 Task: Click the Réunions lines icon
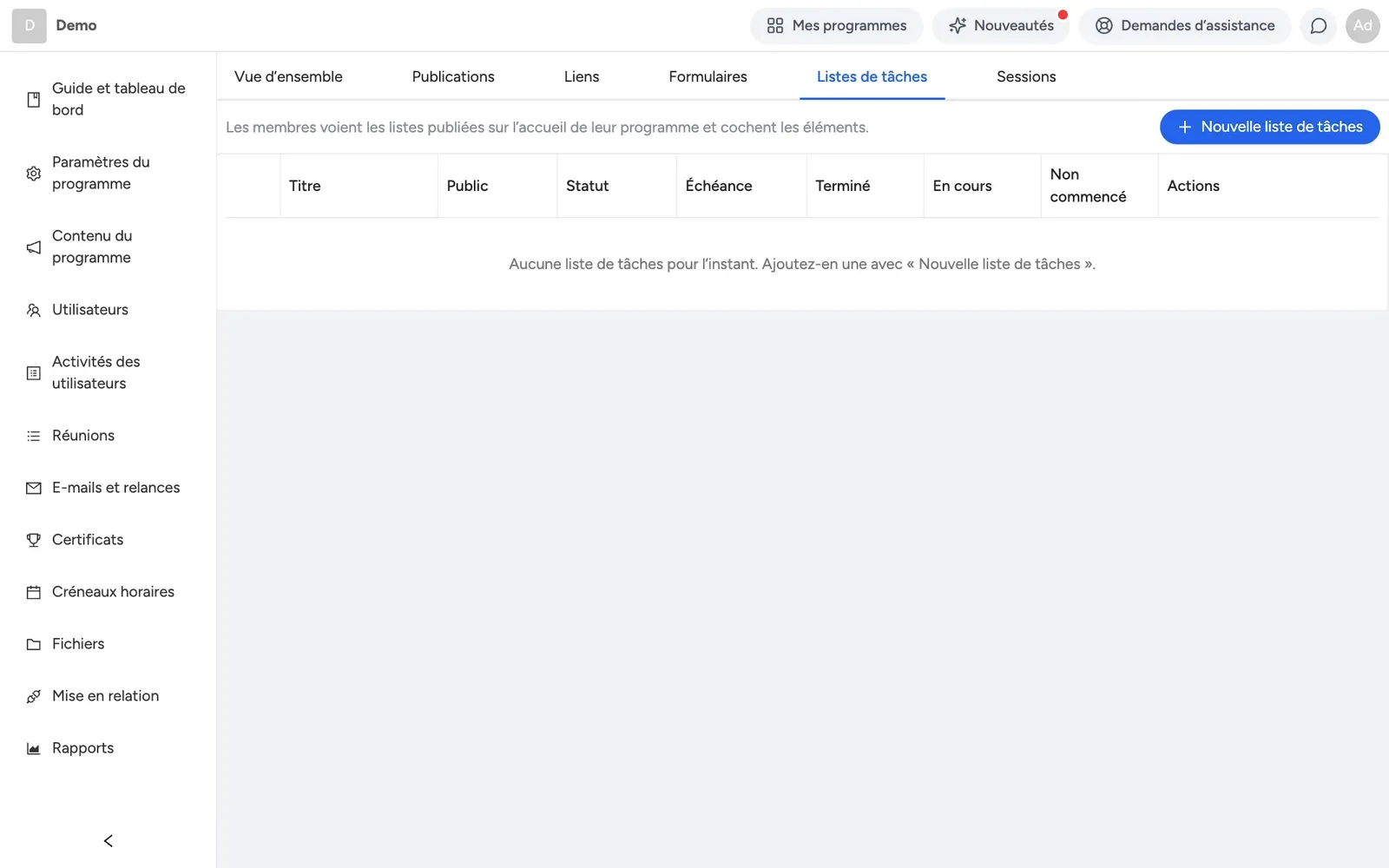(x=34, y=436)
